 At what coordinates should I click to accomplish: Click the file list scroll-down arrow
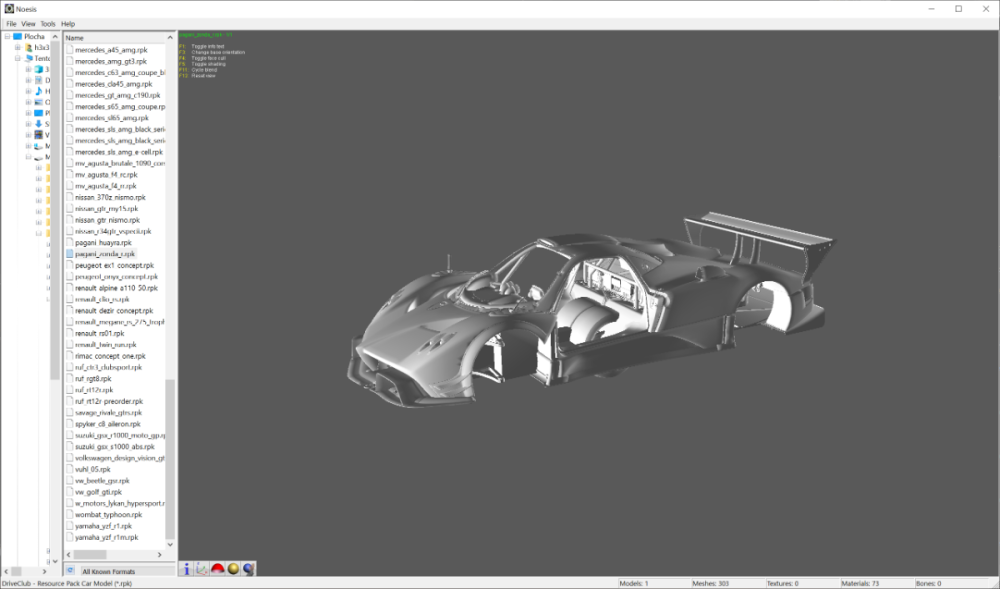click(x=170, y=544)
